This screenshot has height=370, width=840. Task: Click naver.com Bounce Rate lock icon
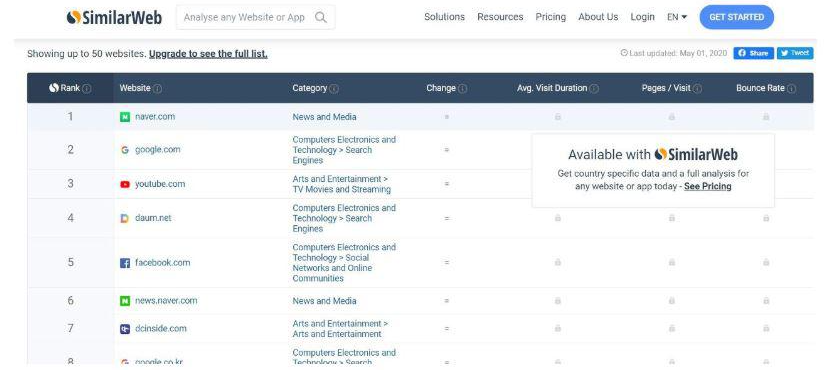[x=766, y=116]
